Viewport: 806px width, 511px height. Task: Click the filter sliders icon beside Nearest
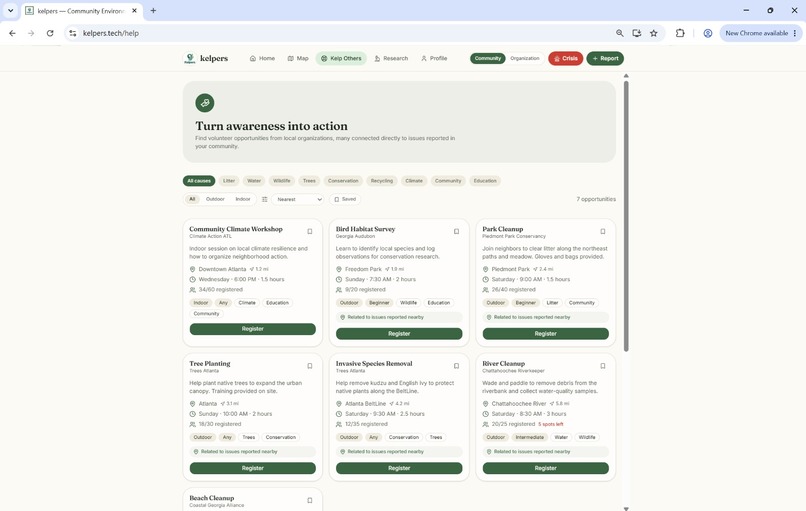[x=265, y=199]
